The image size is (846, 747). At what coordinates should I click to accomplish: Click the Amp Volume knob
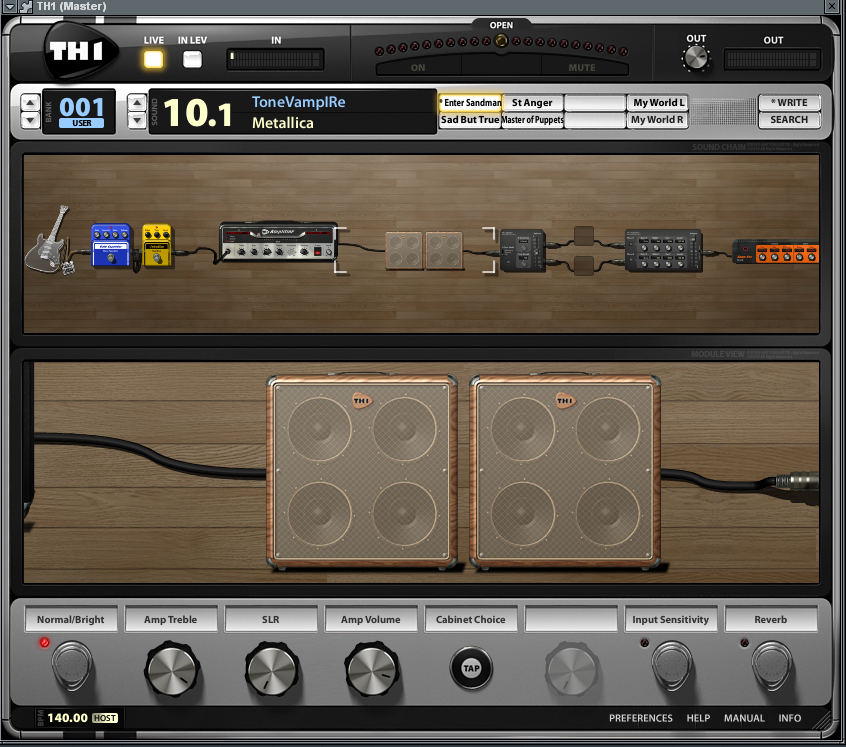pos(371,667)
